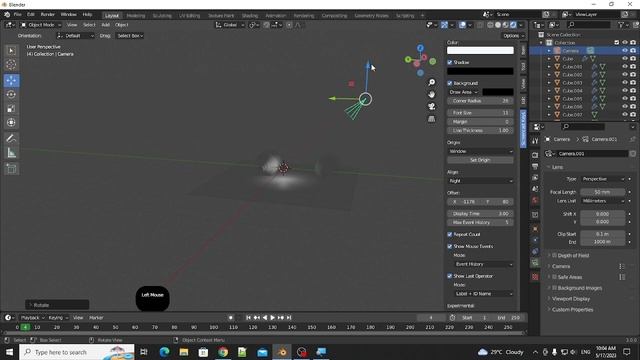The height and width of the screenshot is (360, 640).
Task: Click the white Color swatch
Action: pos(480,50)
